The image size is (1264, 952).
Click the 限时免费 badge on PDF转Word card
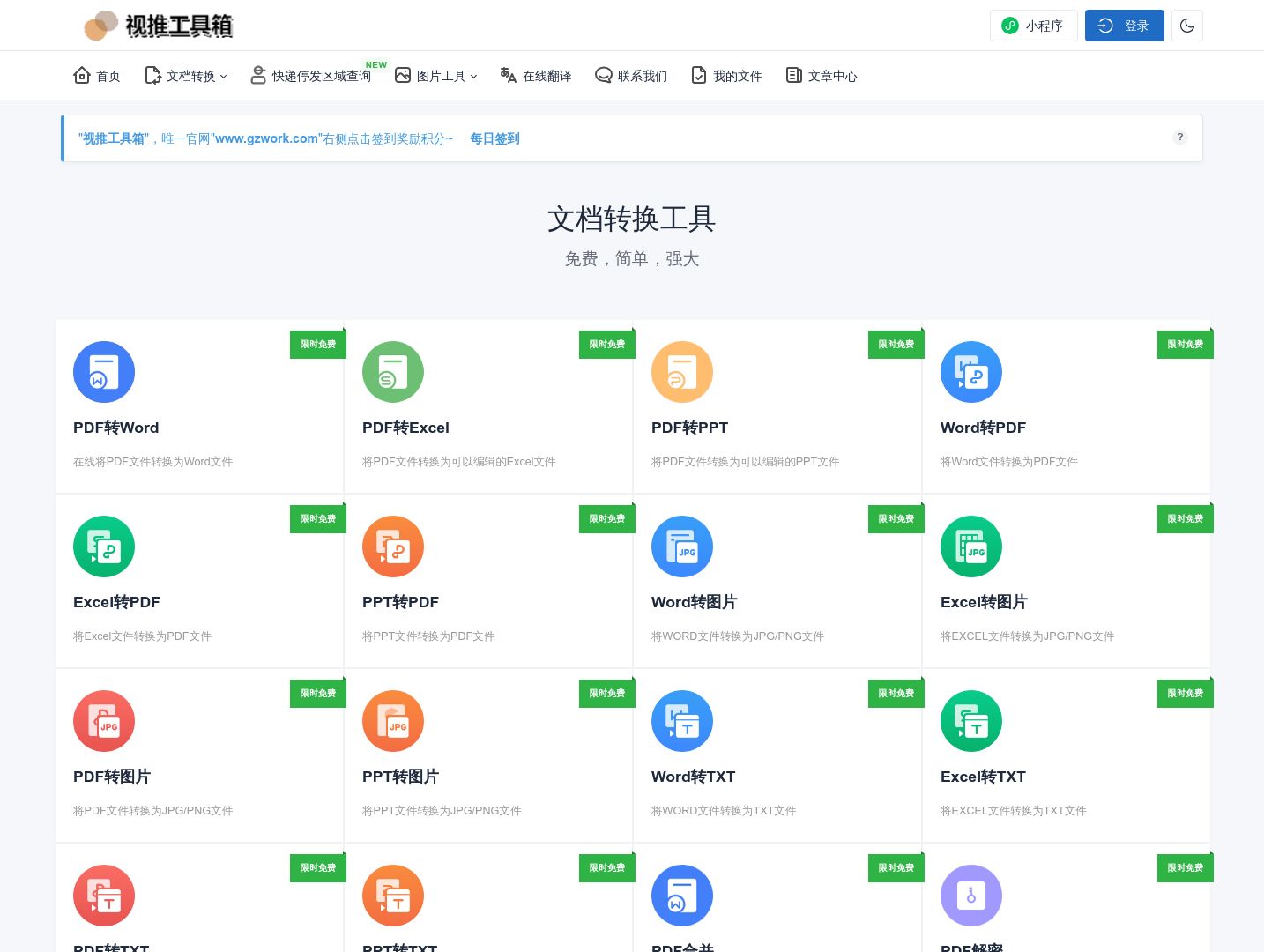(317, 344)
